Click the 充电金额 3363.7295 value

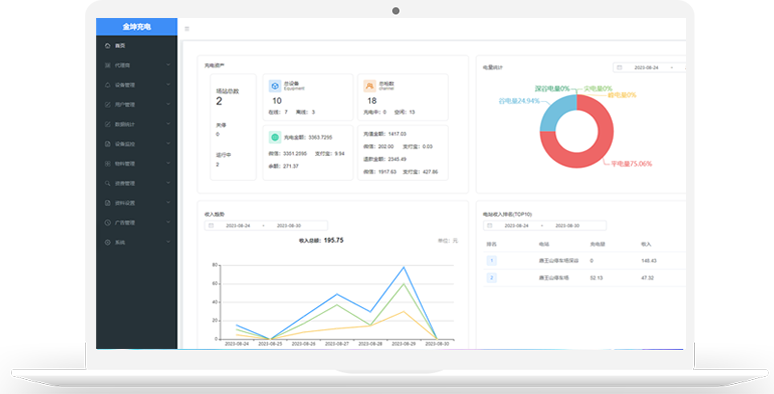(320, 137)
